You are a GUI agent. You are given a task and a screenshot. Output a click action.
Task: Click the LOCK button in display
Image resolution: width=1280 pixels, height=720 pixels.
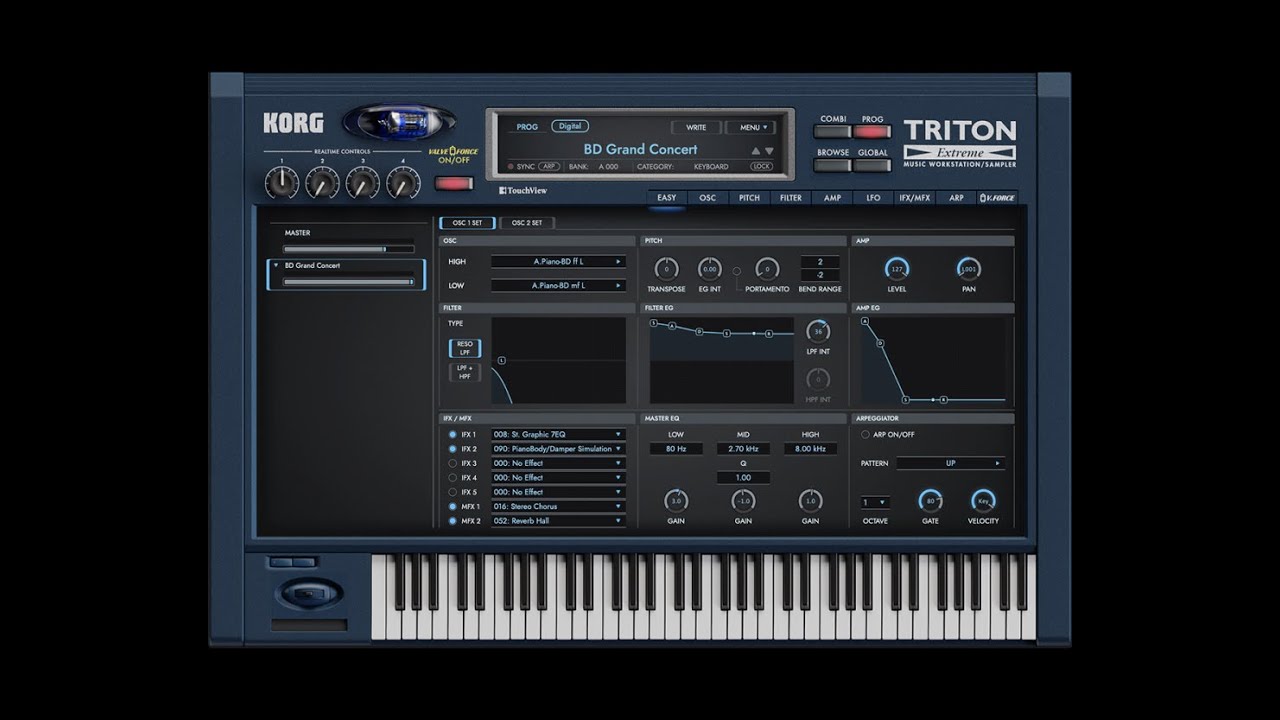[762, 167]
